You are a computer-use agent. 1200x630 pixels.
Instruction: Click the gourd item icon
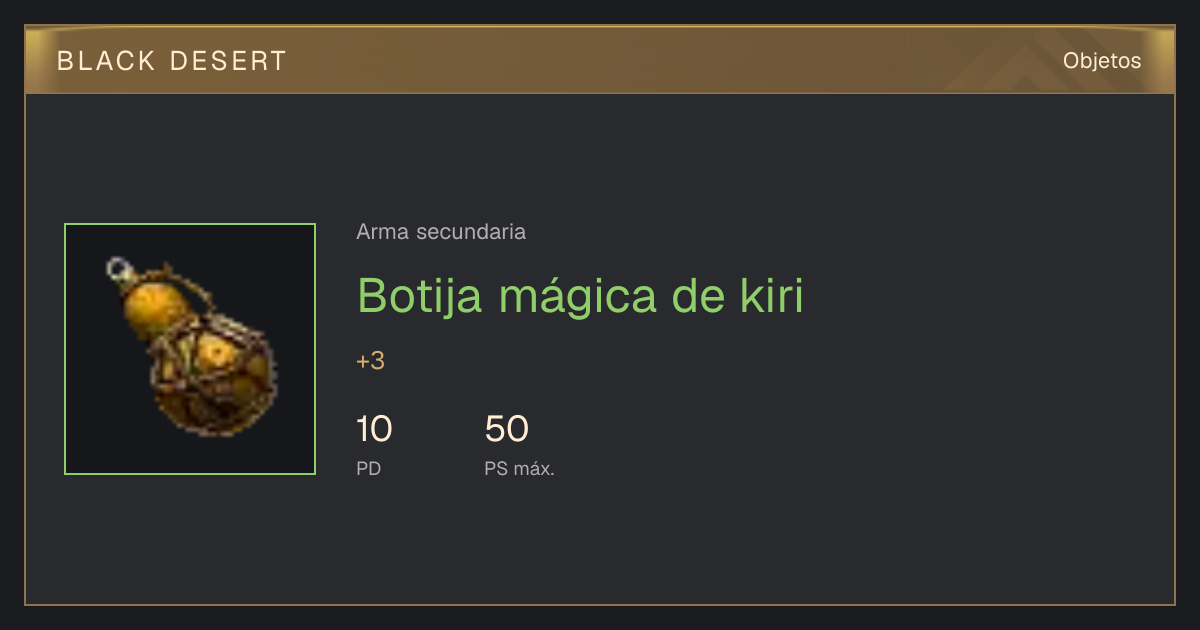(190, 349)
